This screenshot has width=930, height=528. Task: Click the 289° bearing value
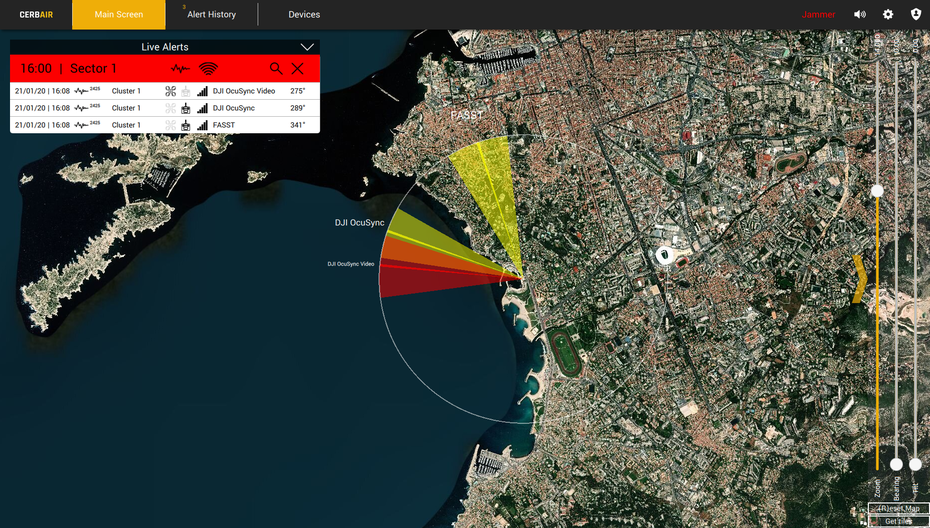point(297,108)
